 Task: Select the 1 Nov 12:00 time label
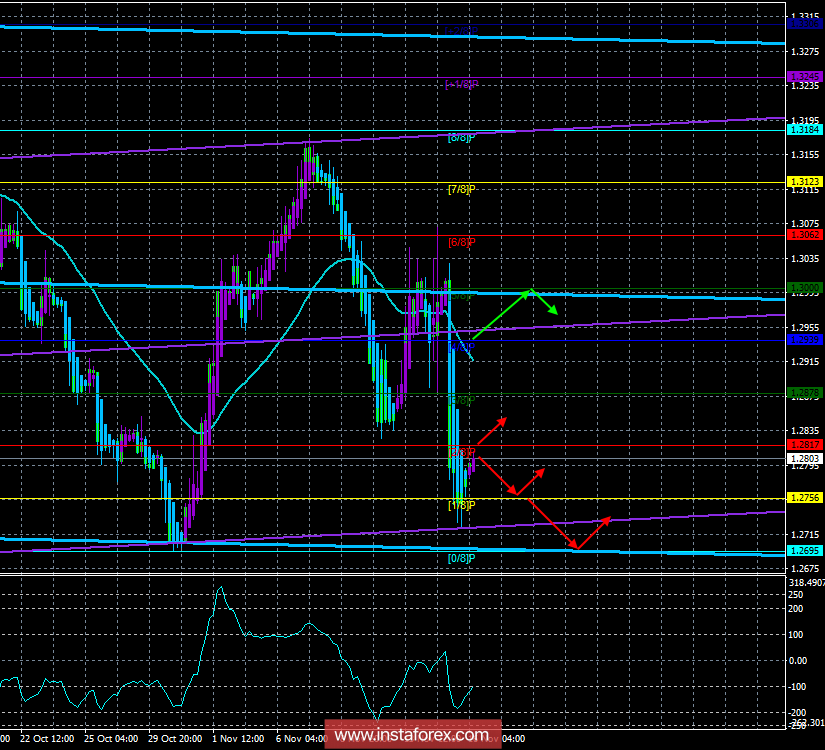pos(239,738)
